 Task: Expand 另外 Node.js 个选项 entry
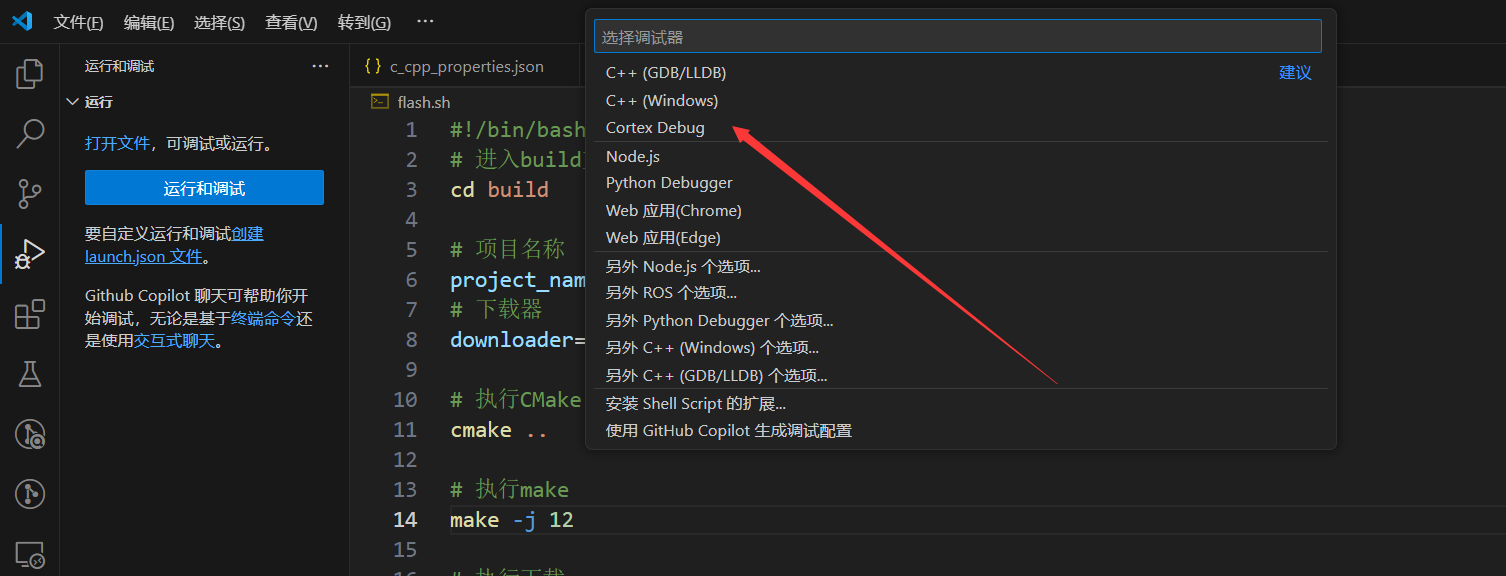click(683, 267)
